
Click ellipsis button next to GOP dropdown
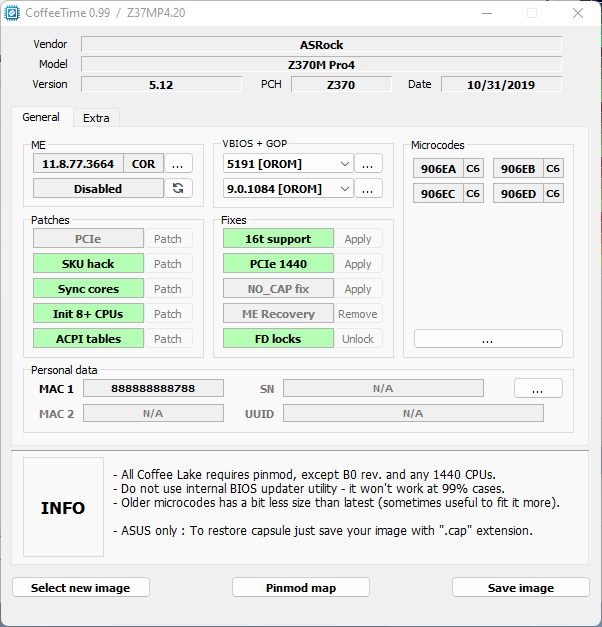pyautogui.click(x=368, y=188)
